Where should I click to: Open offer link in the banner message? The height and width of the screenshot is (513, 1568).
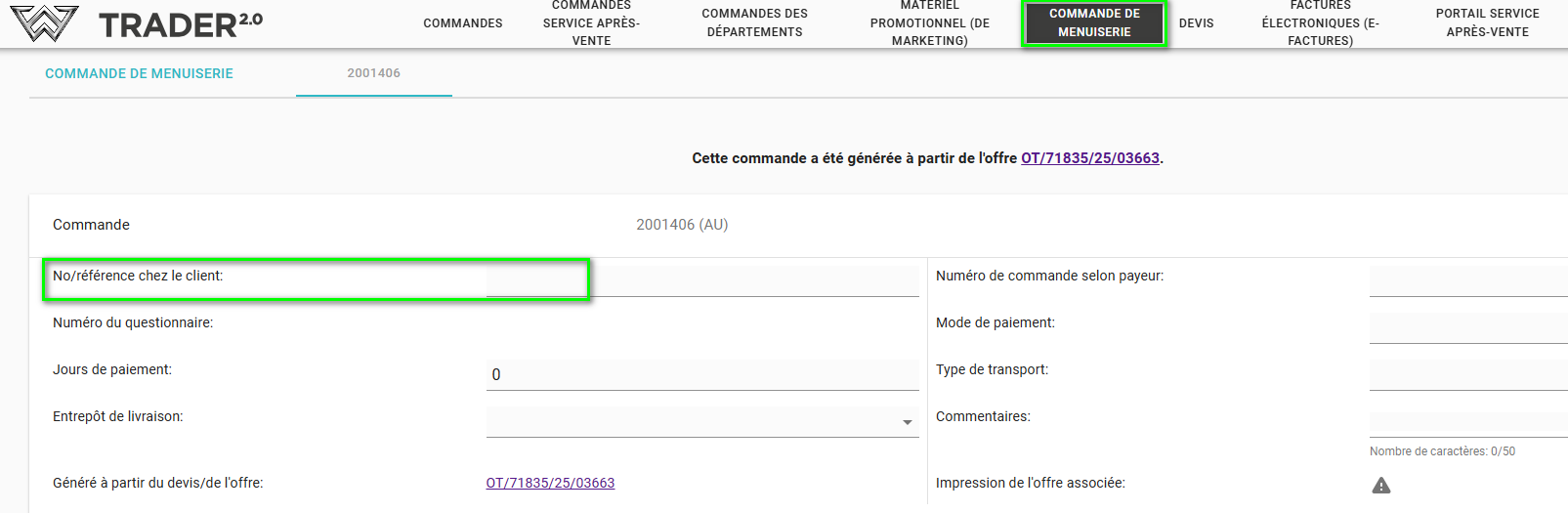[1089, 158]
